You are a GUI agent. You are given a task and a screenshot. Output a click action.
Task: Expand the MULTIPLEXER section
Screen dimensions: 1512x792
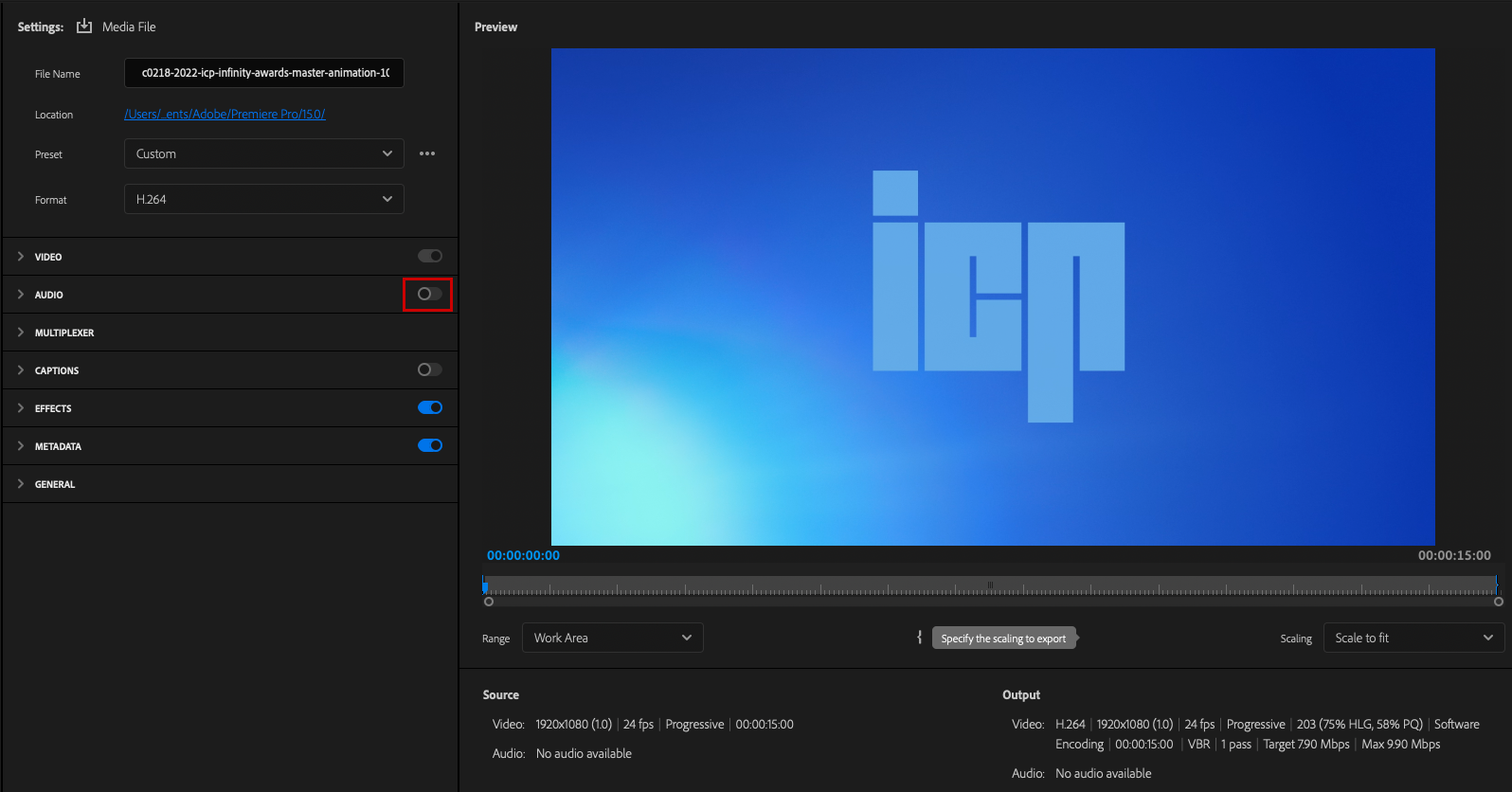pyautogui.click(x=21, y=332)
